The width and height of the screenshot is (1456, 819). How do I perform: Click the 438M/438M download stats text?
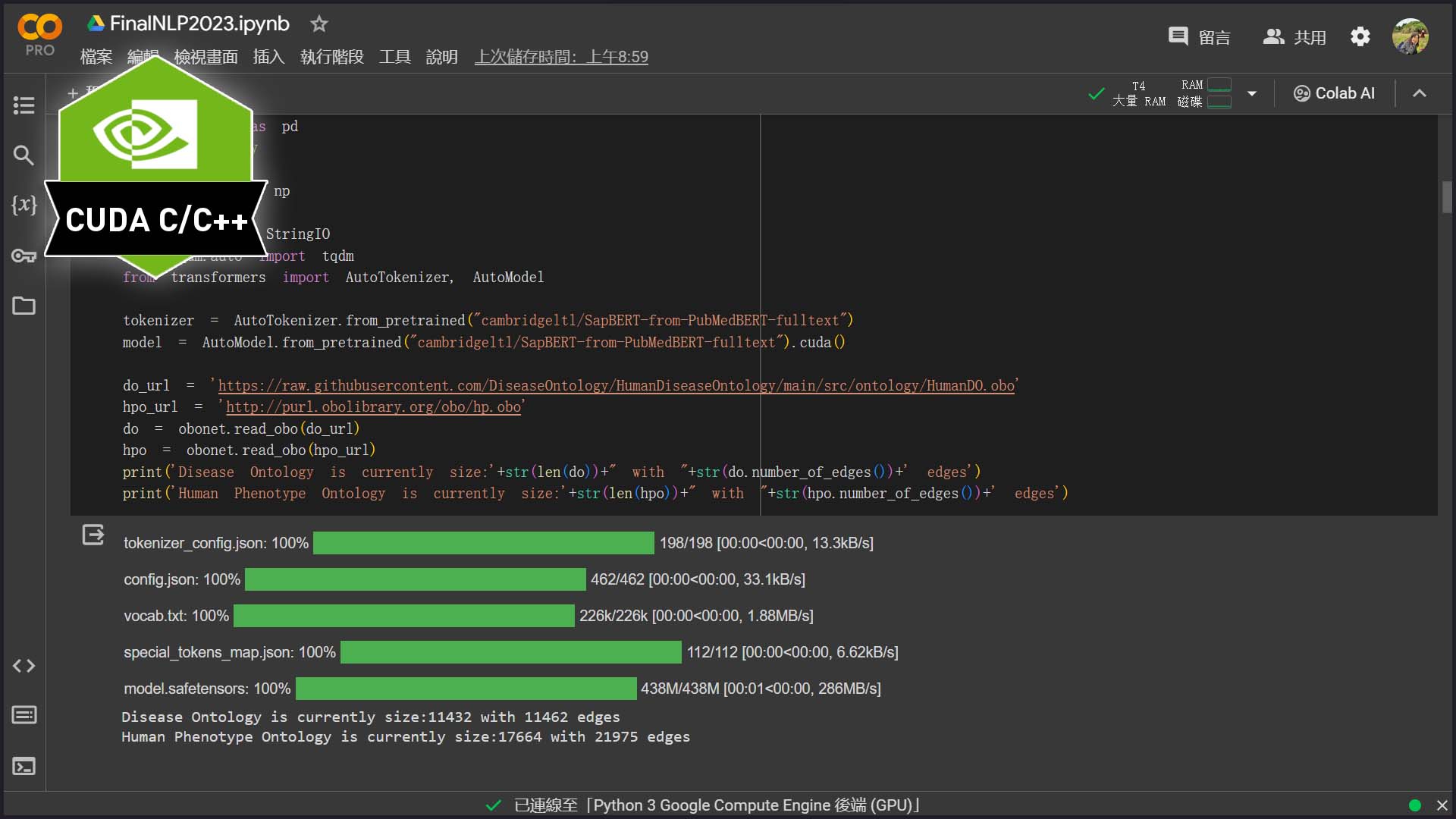(761, 689)
